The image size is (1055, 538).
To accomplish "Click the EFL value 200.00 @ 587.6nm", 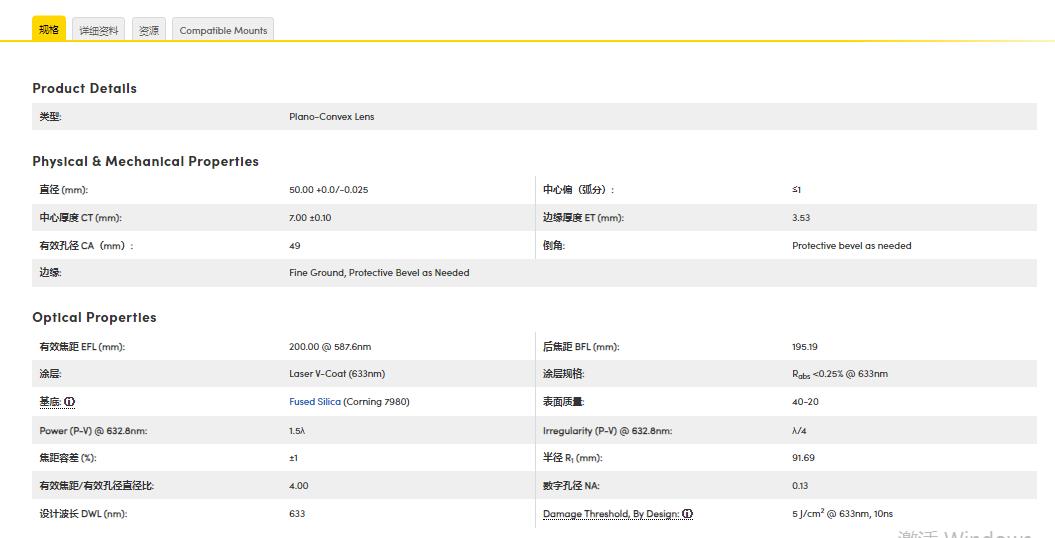I will pos(330,347).
